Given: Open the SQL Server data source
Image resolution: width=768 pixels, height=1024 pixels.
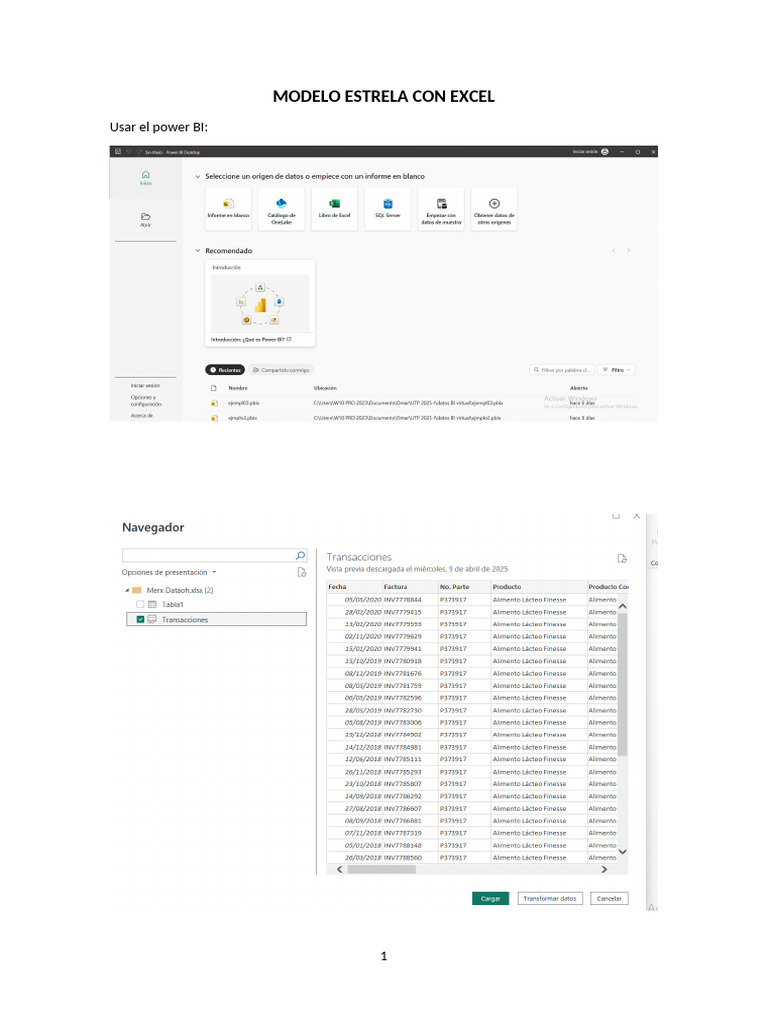Looking at the screenshot, I should coord(388,208).
